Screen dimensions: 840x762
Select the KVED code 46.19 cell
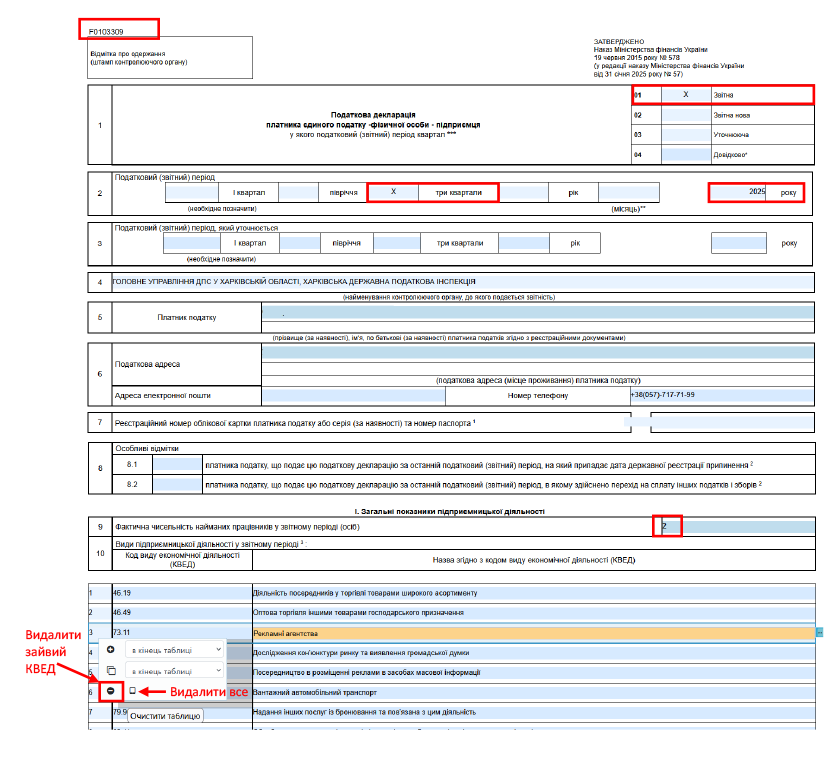[x=182, y=593]
